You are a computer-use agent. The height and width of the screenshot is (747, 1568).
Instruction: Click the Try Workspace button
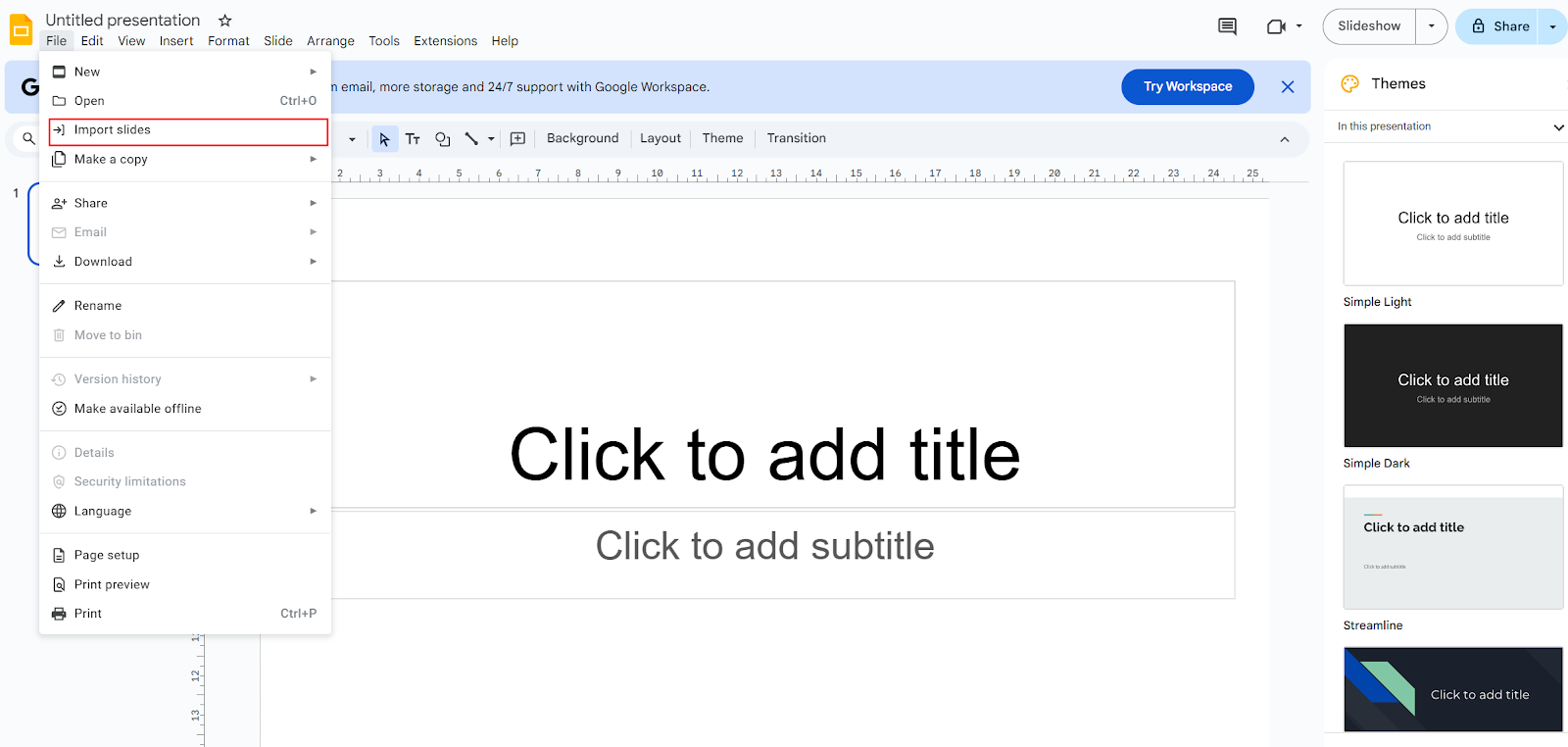coord(1188,87)
